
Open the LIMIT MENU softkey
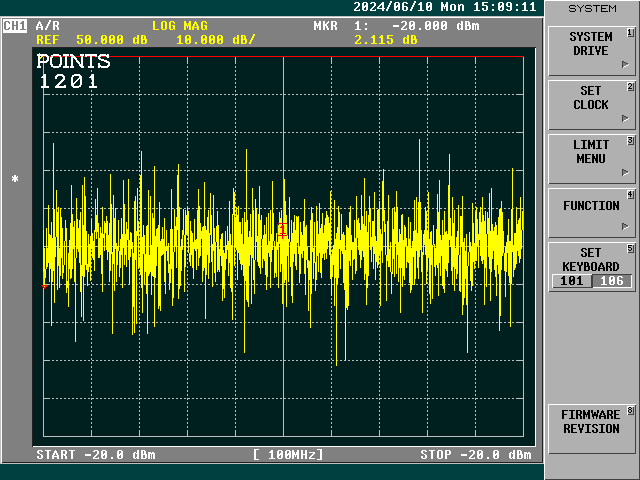coord(590,152)
